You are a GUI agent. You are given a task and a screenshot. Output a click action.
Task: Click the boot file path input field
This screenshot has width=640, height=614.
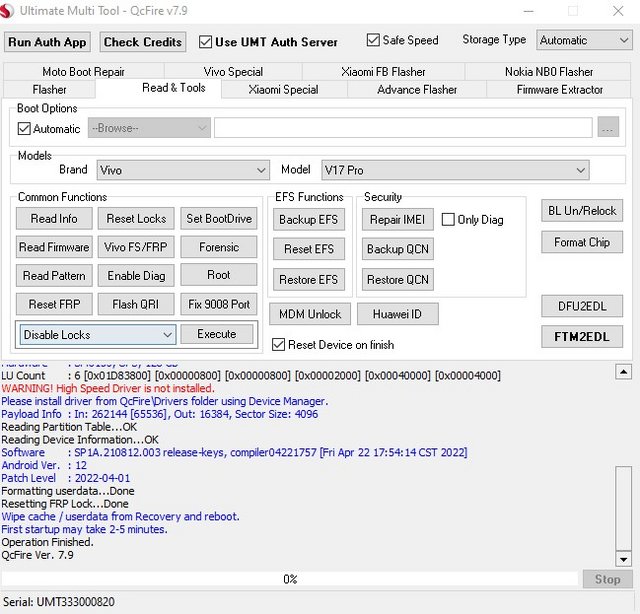pyautogui.click(x=403, y=127)
